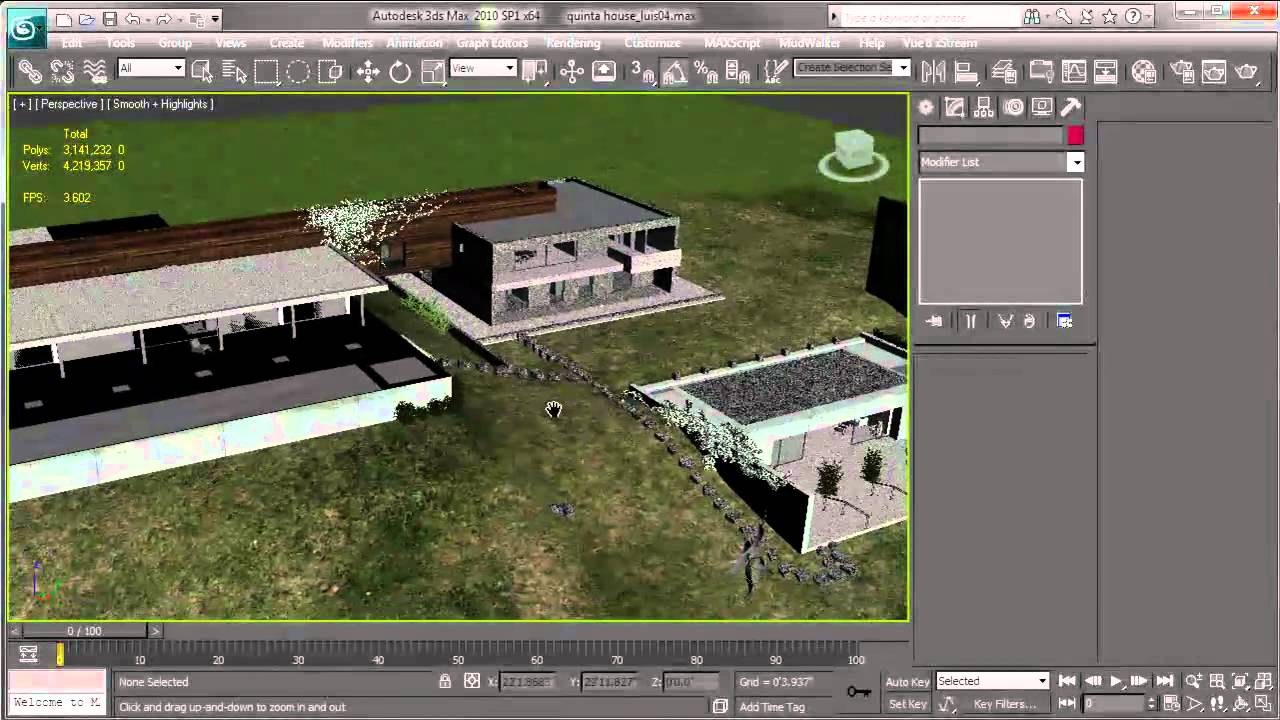Open the Layer Manager
This screenshot has height=720, width=1280.
click(1004, 71)
